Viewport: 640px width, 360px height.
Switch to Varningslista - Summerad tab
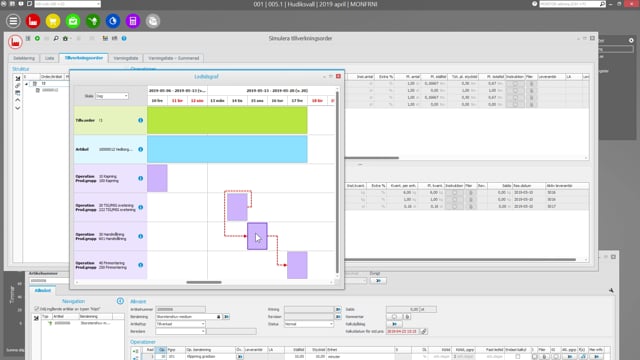pyautogui.click(x=173, y=58)
